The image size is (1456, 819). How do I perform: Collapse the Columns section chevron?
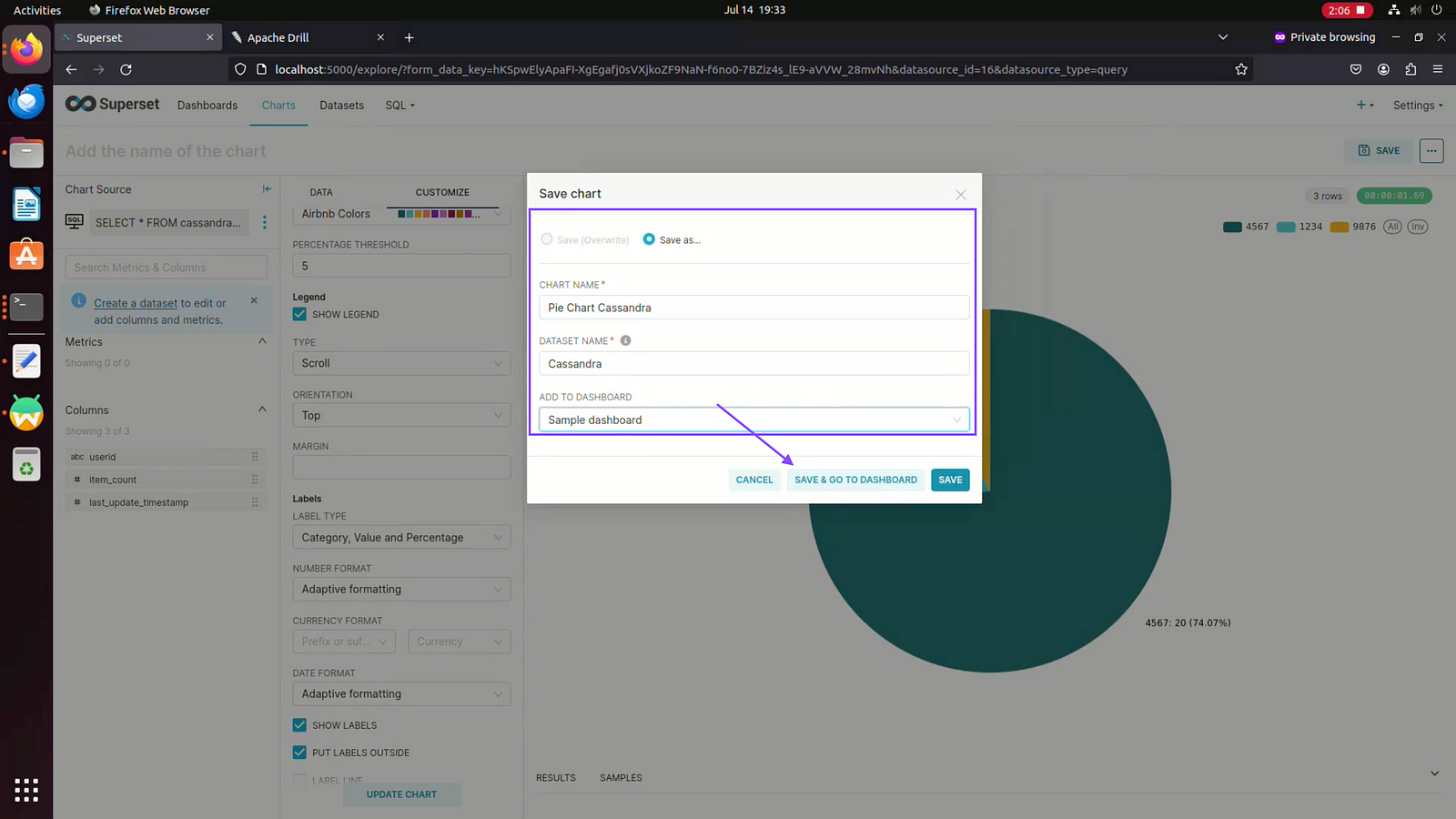(x=262, y=409)
